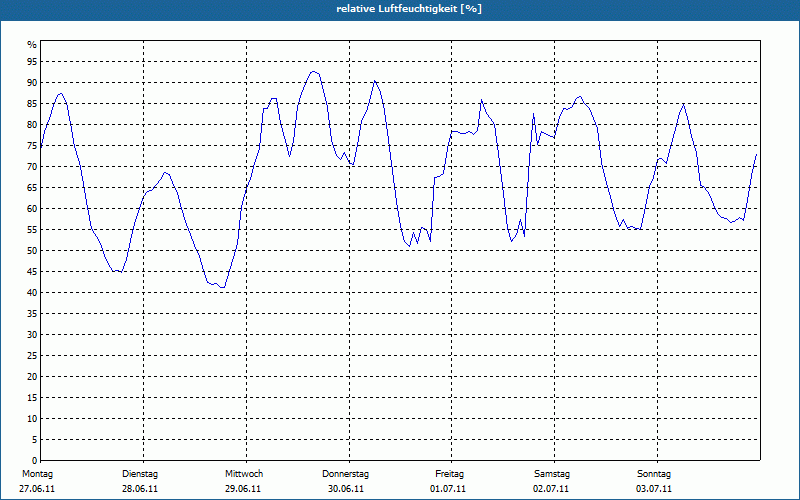Click the '03.07.11' date label

click(x=654, y=489)
